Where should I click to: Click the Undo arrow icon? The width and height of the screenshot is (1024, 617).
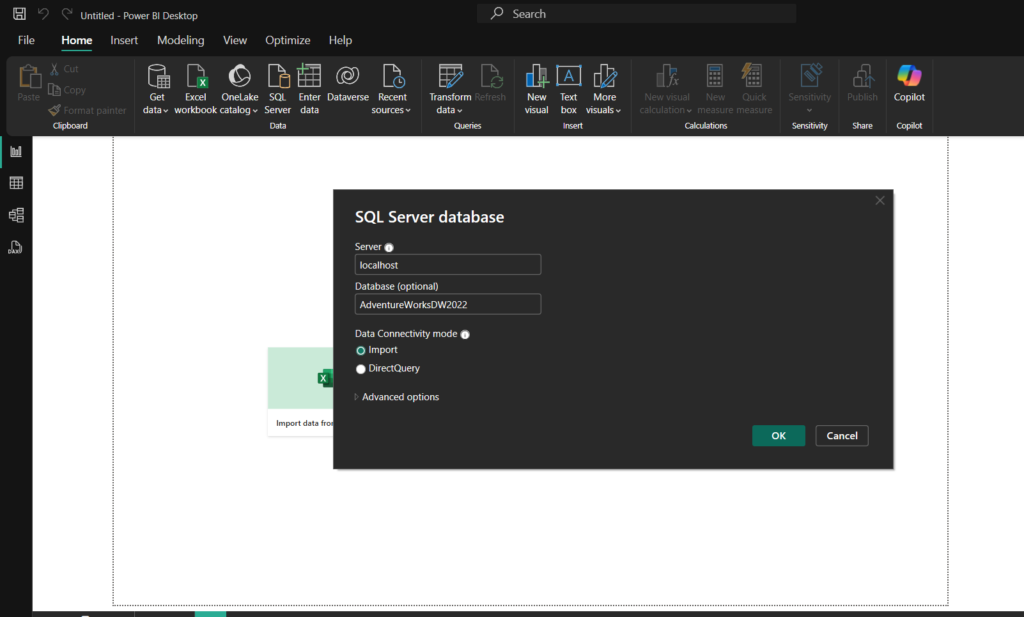(x=43, y=14)
